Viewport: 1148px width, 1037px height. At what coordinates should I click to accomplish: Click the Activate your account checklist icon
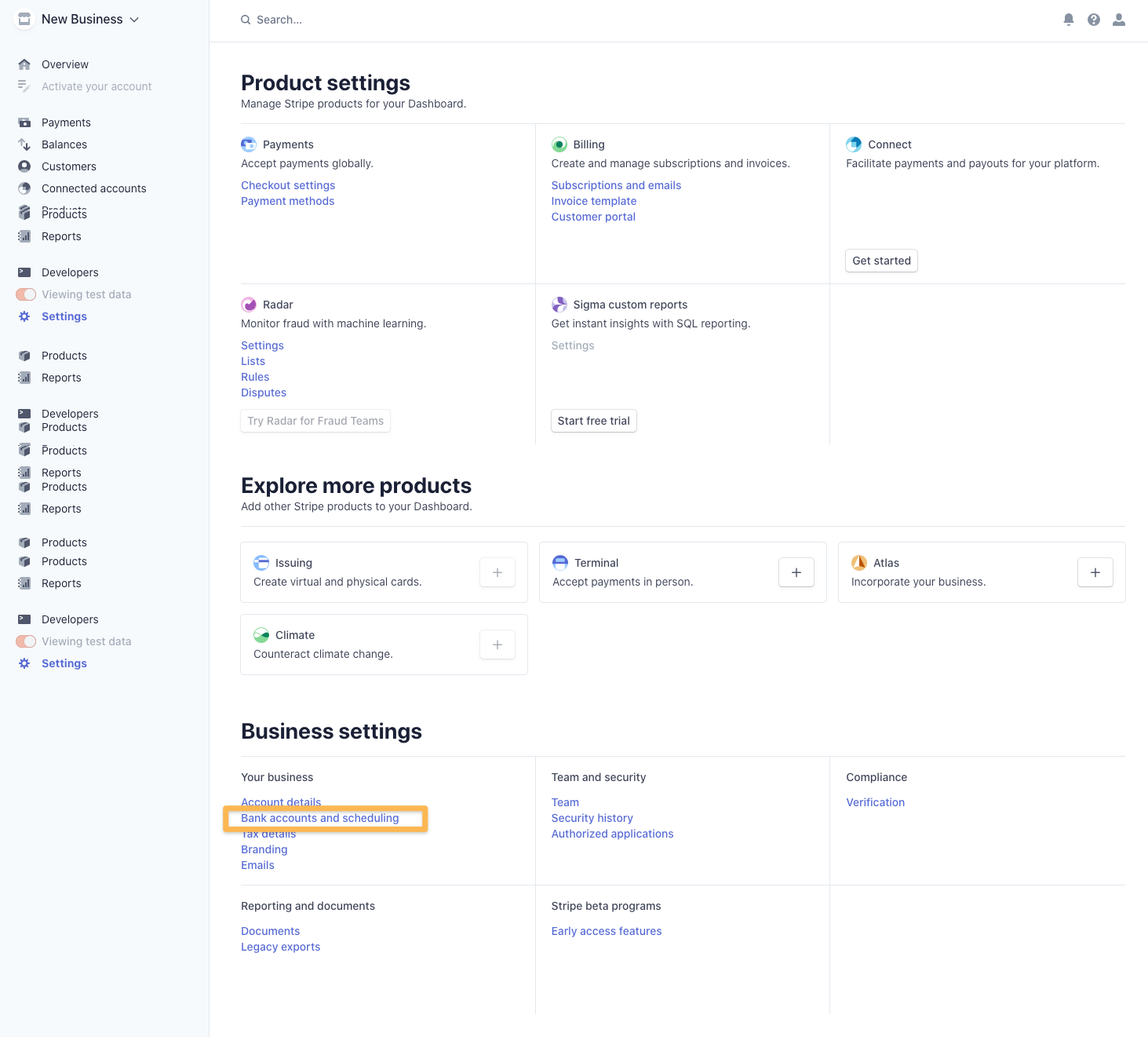24,86
